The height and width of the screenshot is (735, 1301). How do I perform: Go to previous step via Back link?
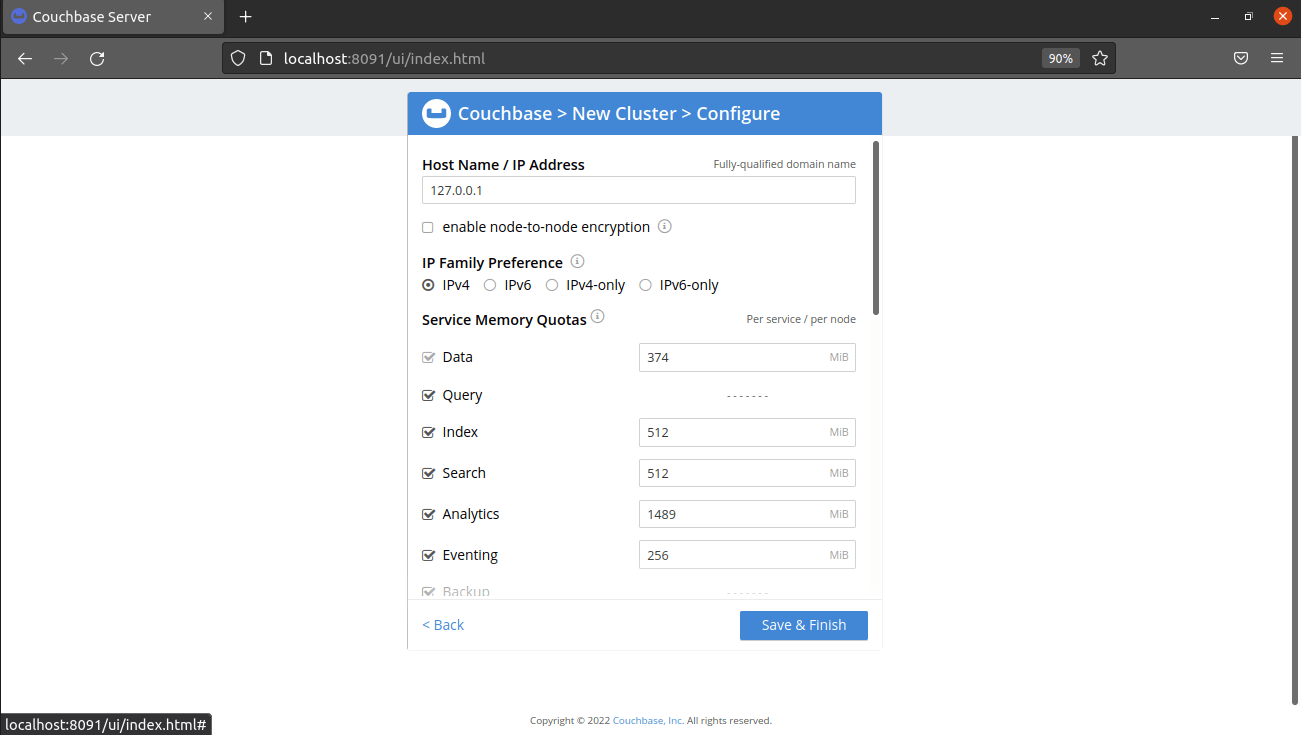(x=443, y=625)
